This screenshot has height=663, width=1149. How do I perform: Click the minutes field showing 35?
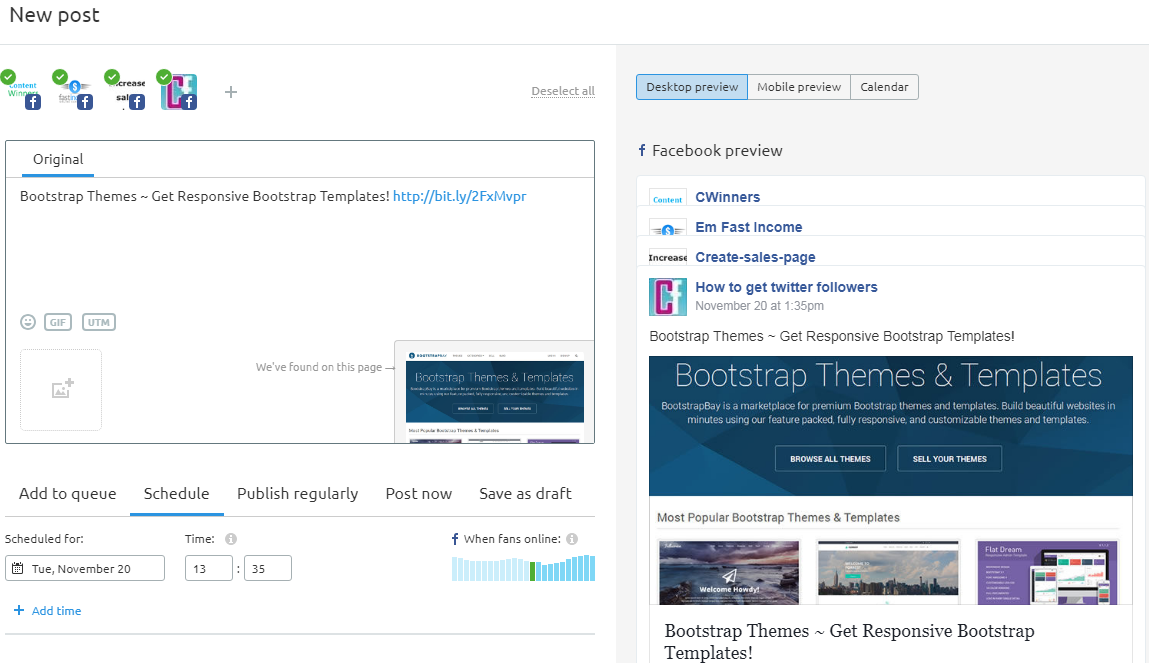pyautogui.click(x=267, y=569)
